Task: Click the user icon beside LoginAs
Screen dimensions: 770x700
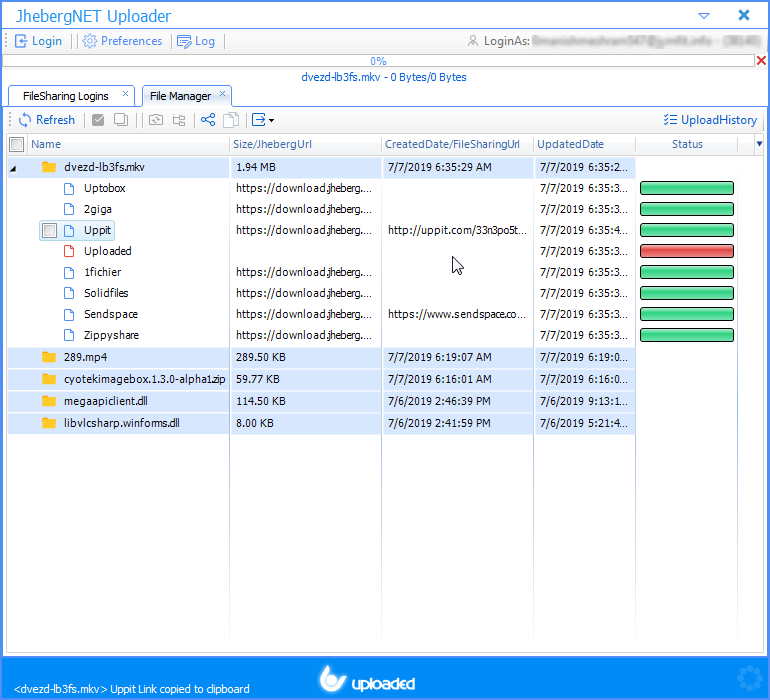Action: pos(472,41)
